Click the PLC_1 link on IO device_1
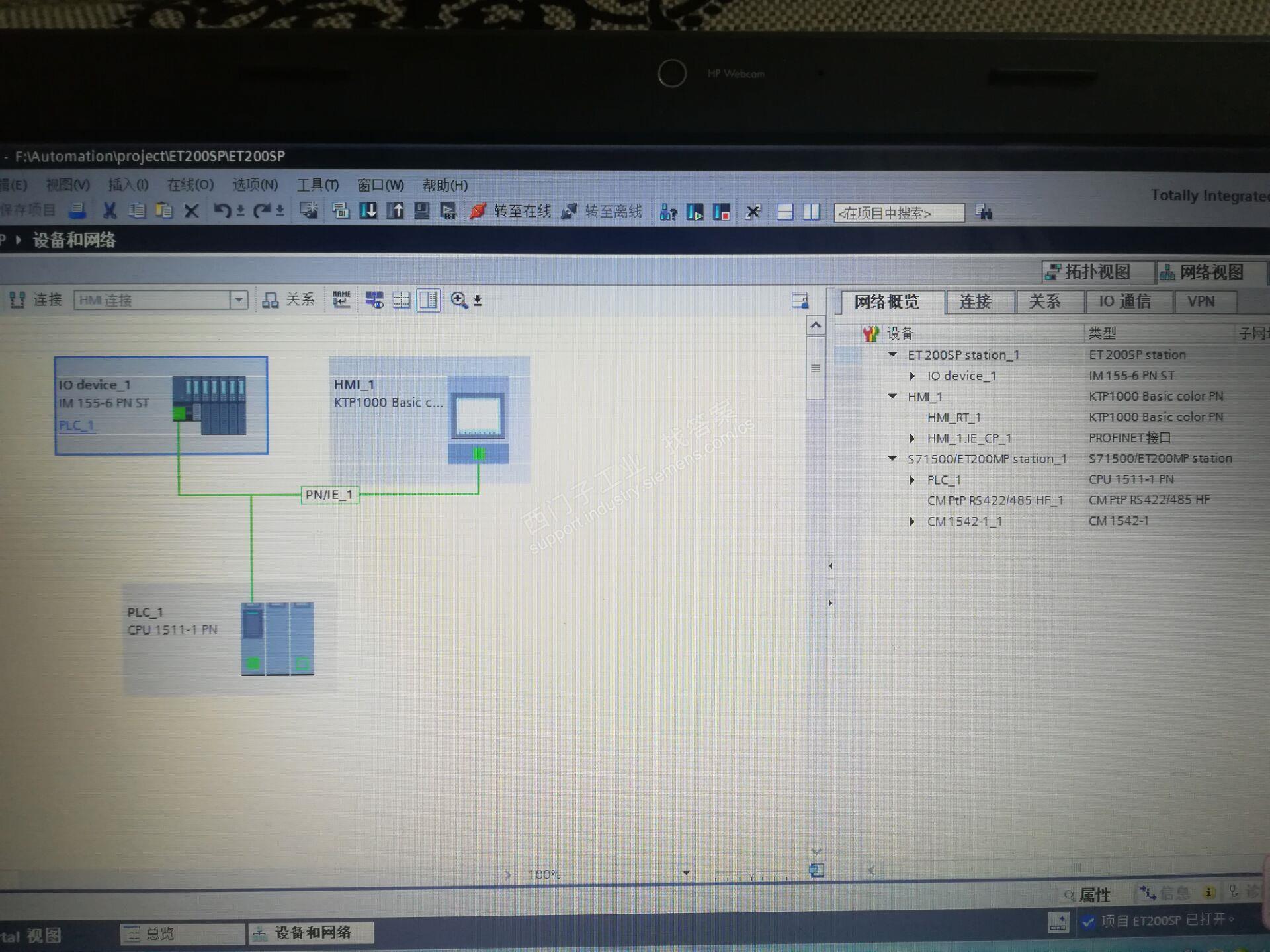The image size is (1270, 952). (x=76, y=425)
